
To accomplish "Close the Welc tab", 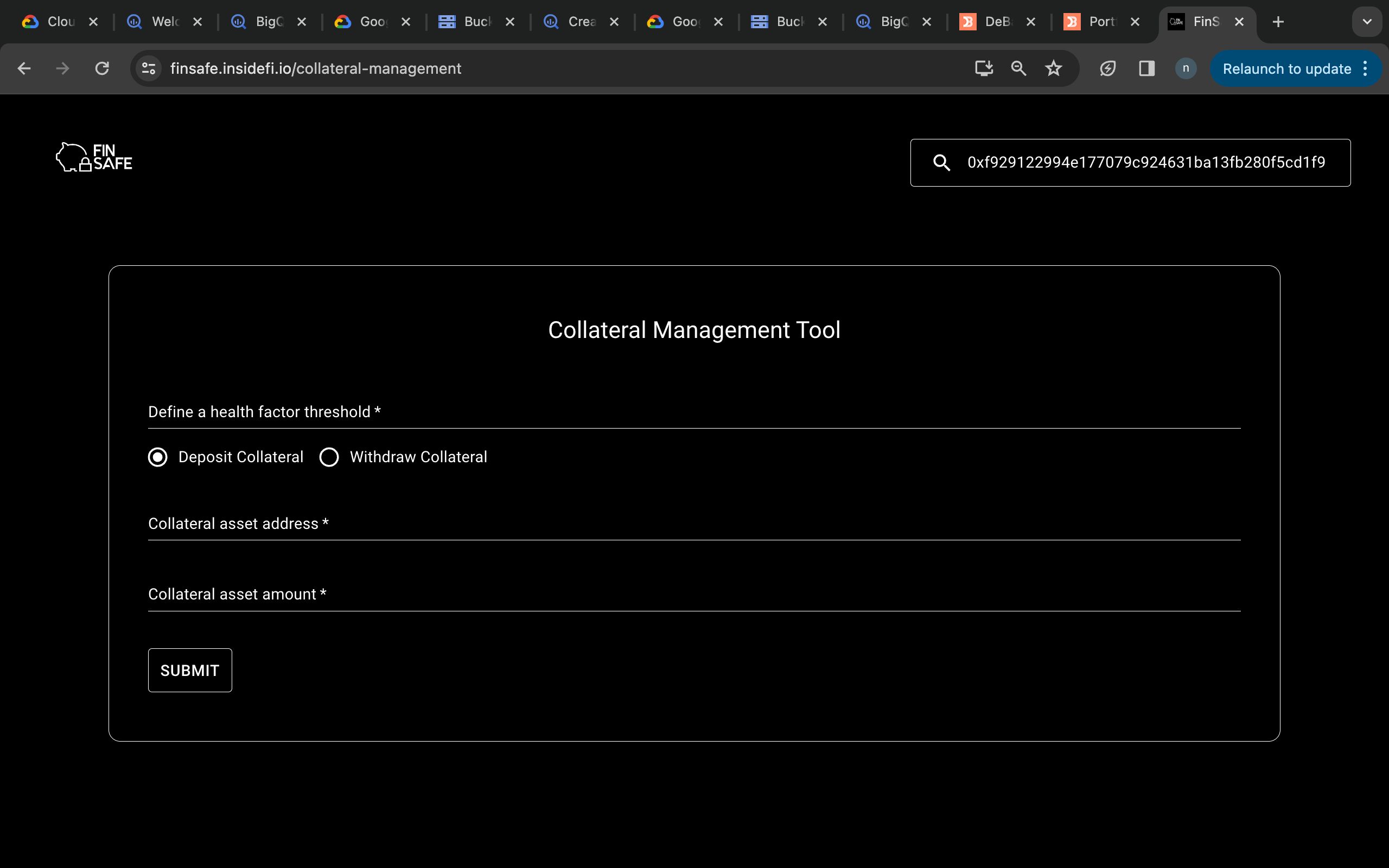I will [197, 22].
